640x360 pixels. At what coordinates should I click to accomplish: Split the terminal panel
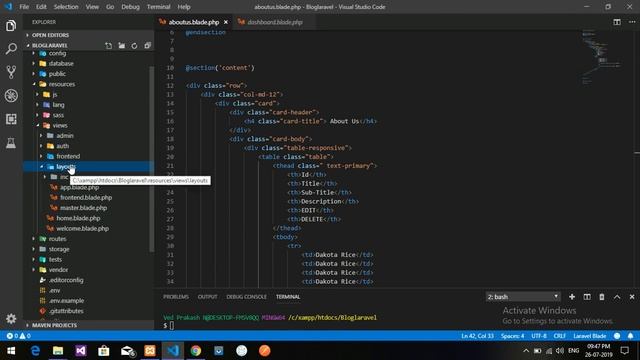tap(587, 297)
